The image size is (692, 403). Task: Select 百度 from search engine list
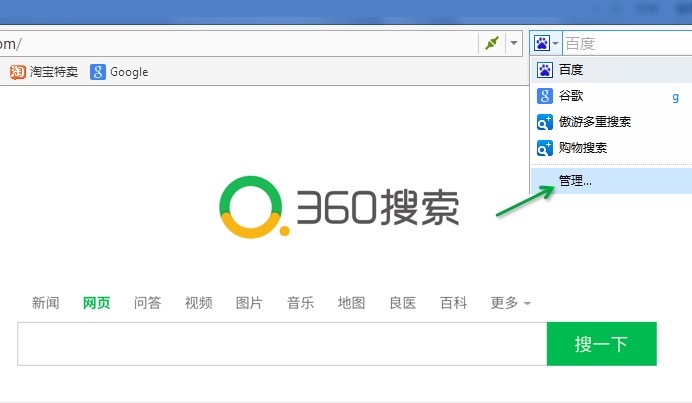611,70
